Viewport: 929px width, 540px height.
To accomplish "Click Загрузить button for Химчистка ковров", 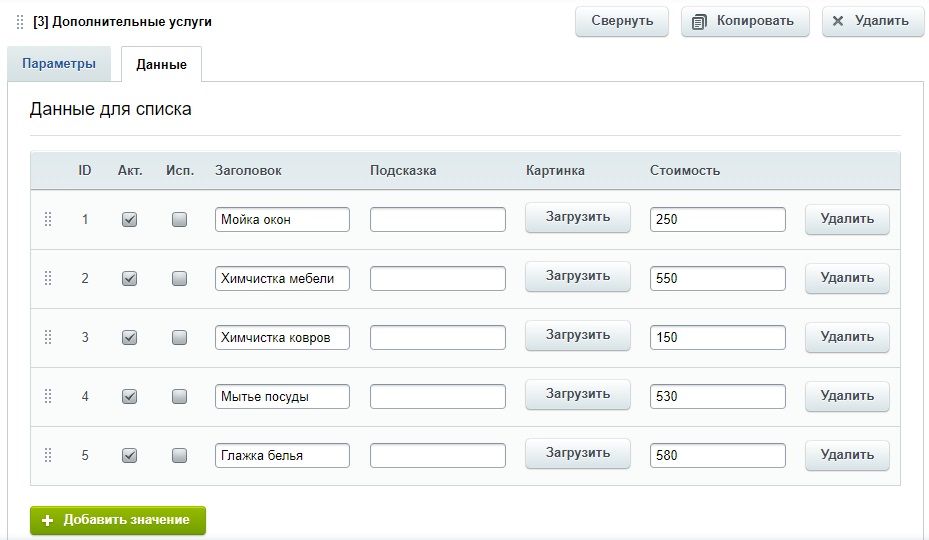I will click(x=578, y=335).
